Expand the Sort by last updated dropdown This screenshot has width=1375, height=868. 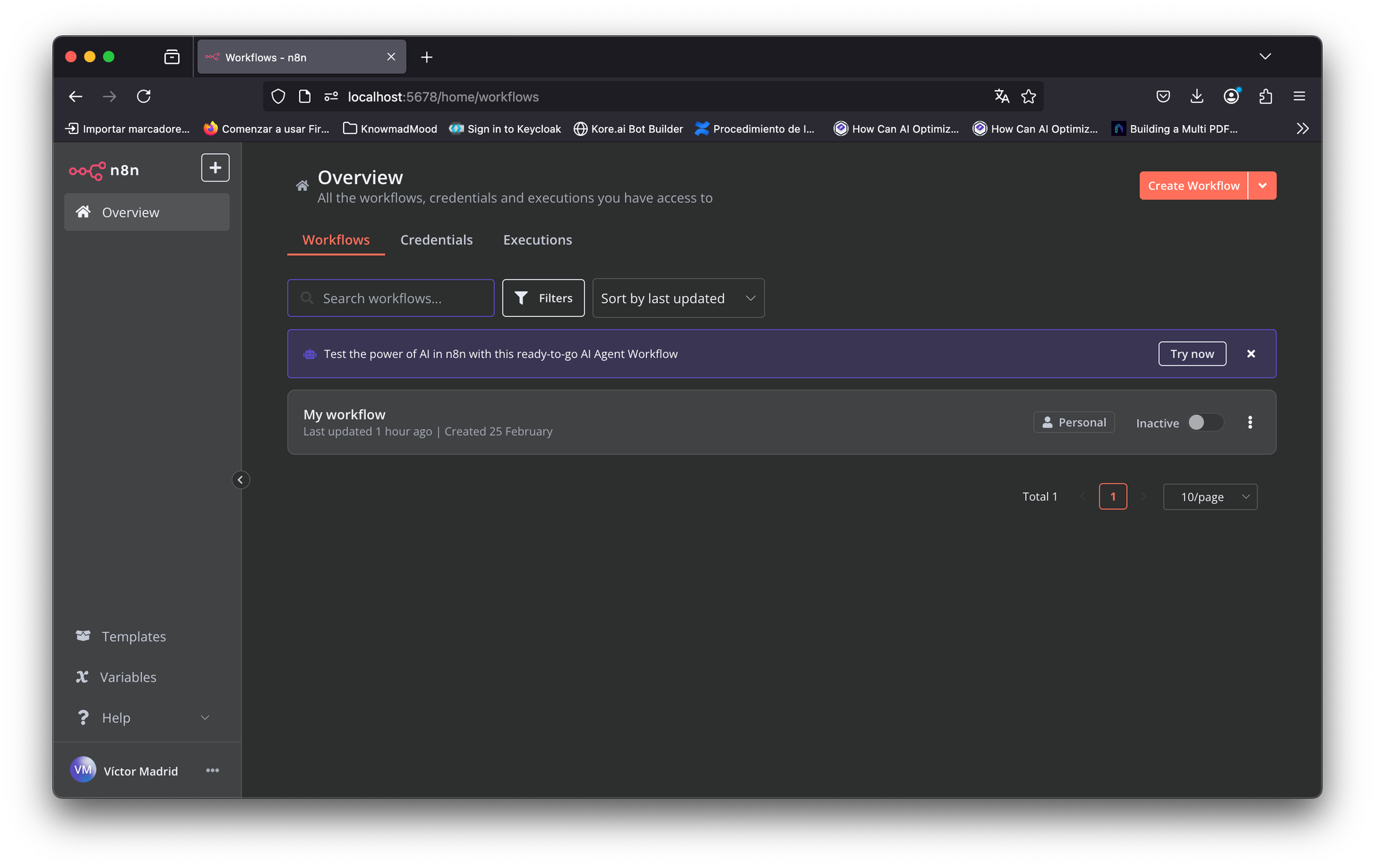click(678, 298)
